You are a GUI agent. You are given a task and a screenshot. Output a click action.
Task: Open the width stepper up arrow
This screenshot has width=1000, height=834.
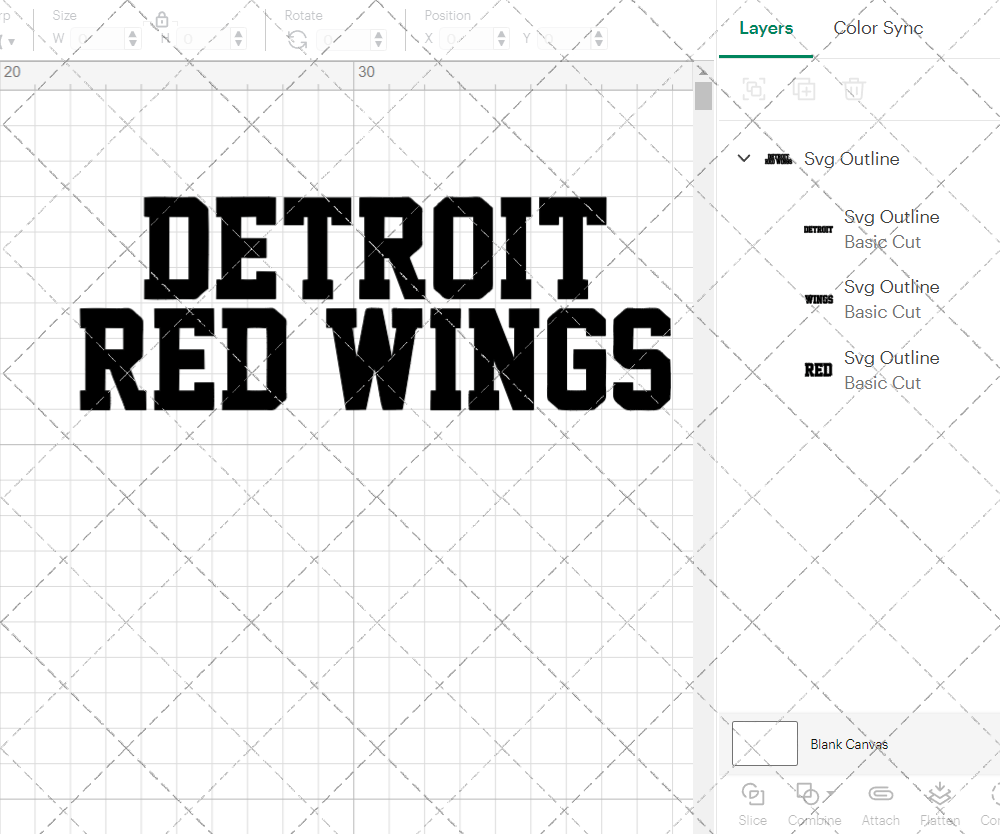[131, 32]
